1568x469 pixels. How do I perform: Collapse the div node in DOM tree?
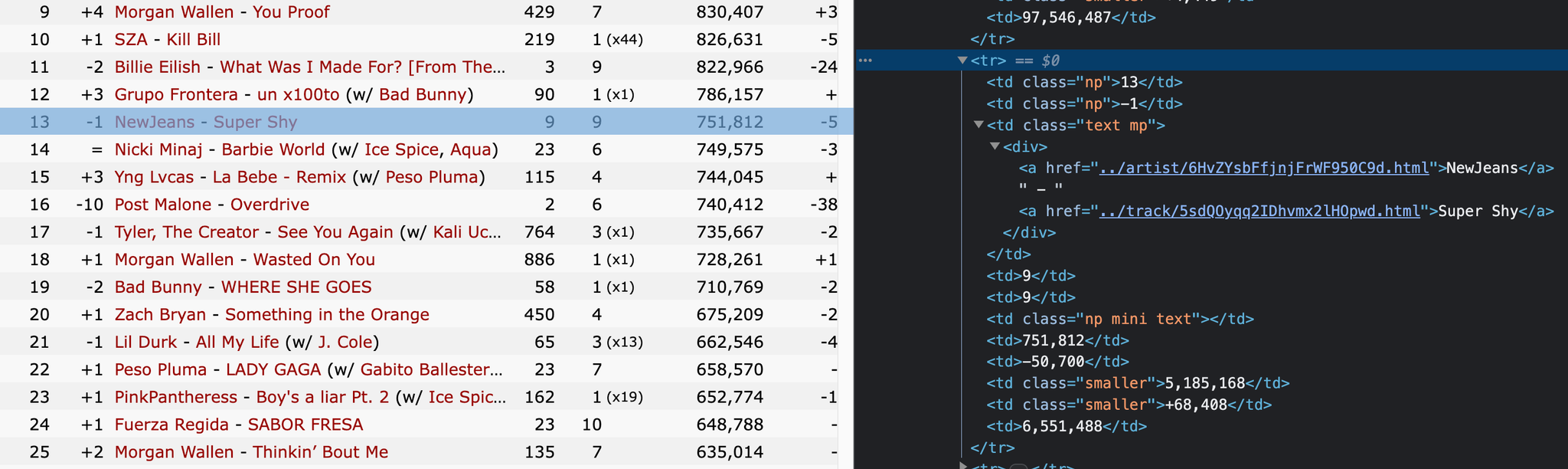[x=995, y=146]
